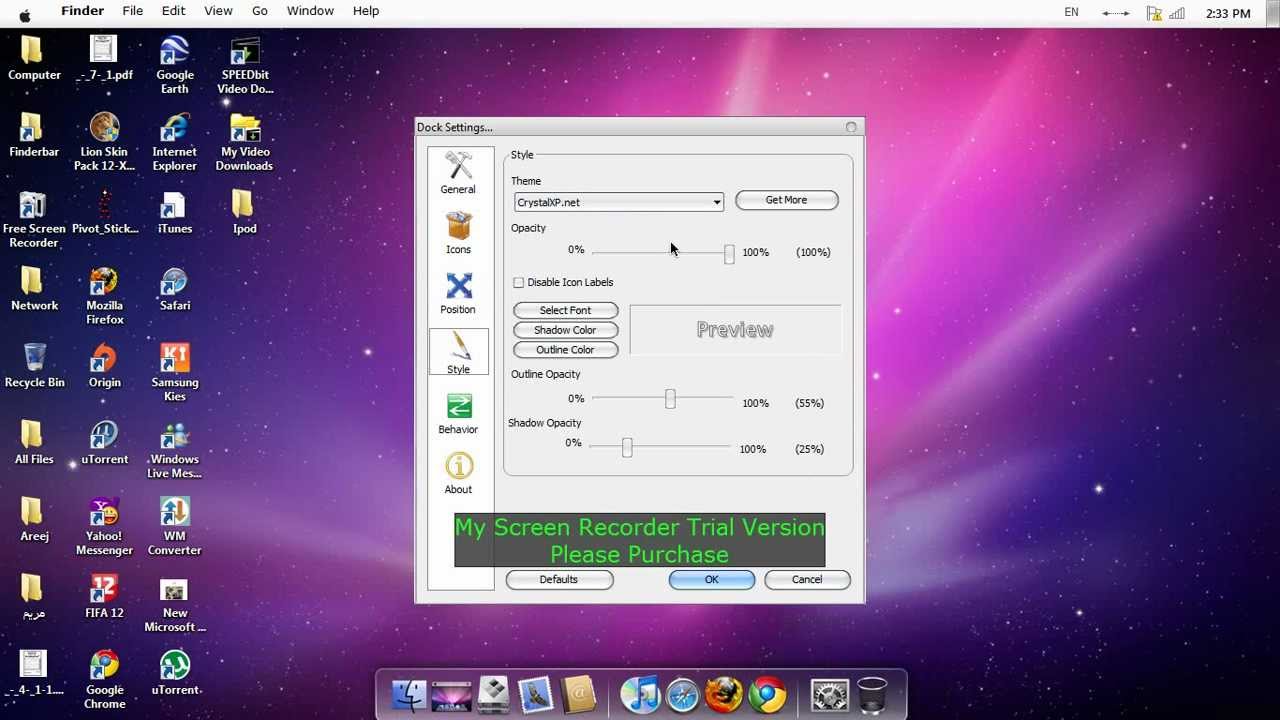Click the Select Font button

point(565,310)
